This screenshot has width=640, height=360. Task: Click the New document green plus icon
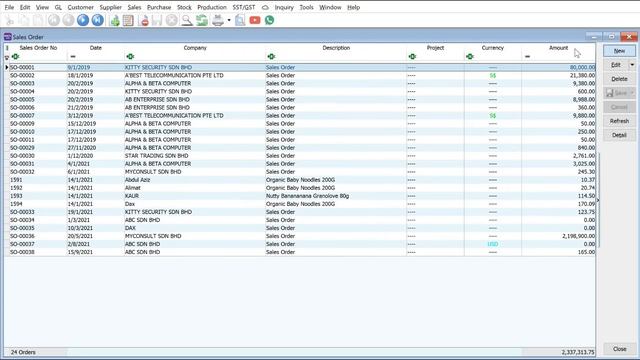(x=115, y=20)
